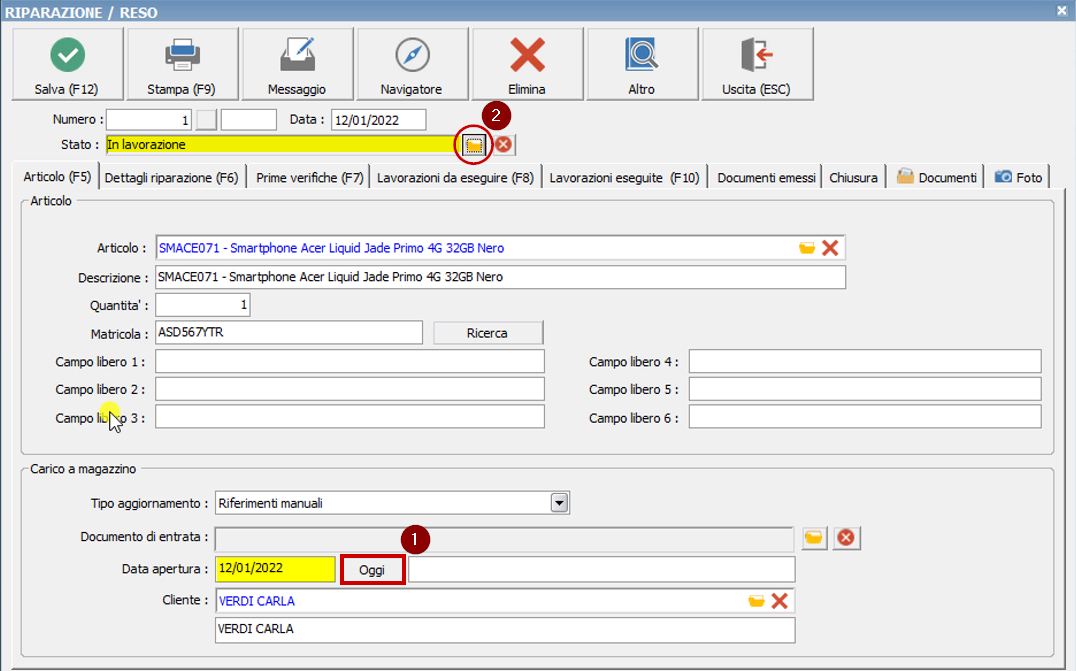1076x671 pixels.
Task: Expand the Tipo aggiornamento dropdown
Action: [x=560, y=503]
